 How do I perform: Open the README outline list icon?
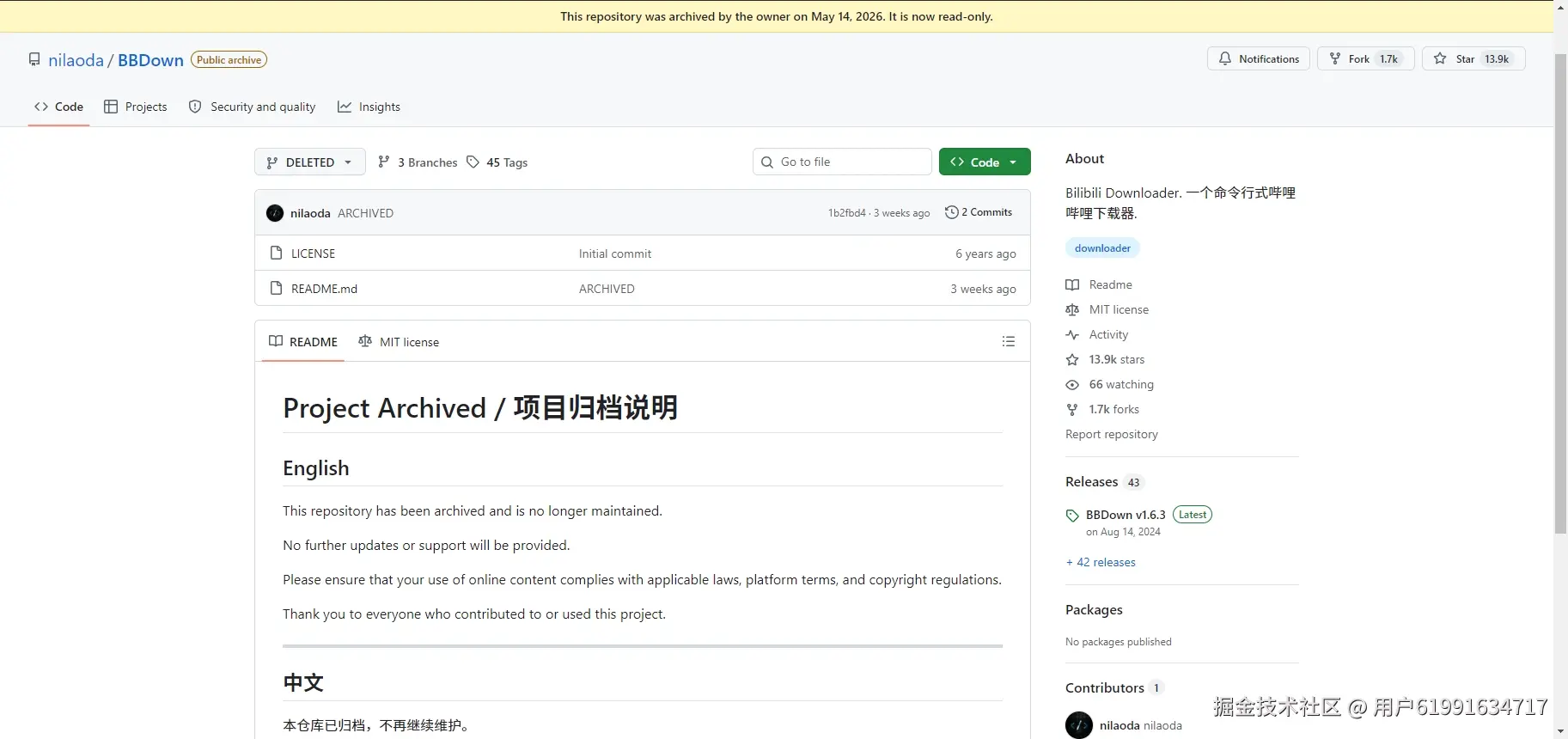pos(1009,341)
